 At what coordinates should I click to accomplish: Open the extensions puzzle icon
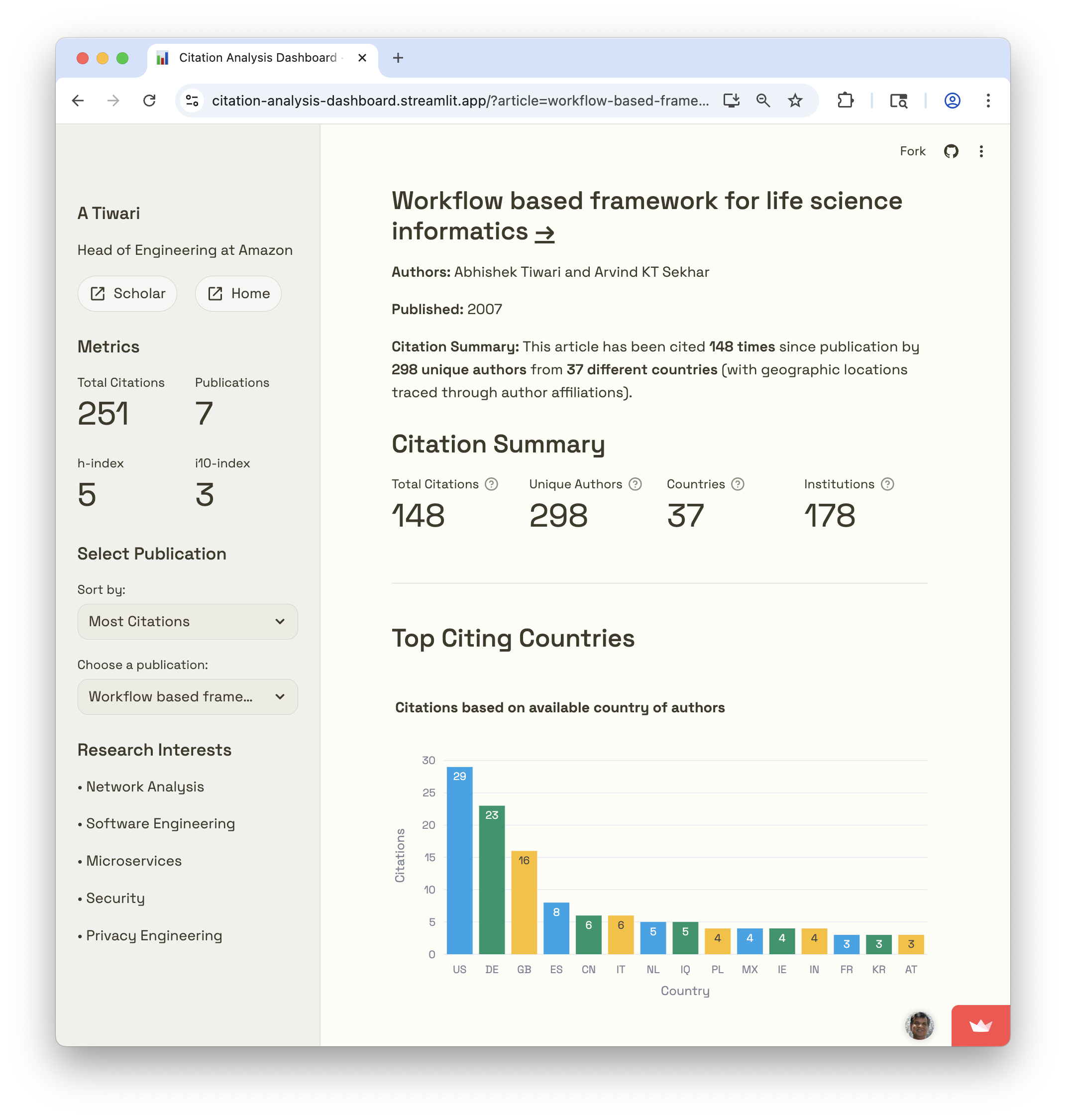tap(845, 101)
